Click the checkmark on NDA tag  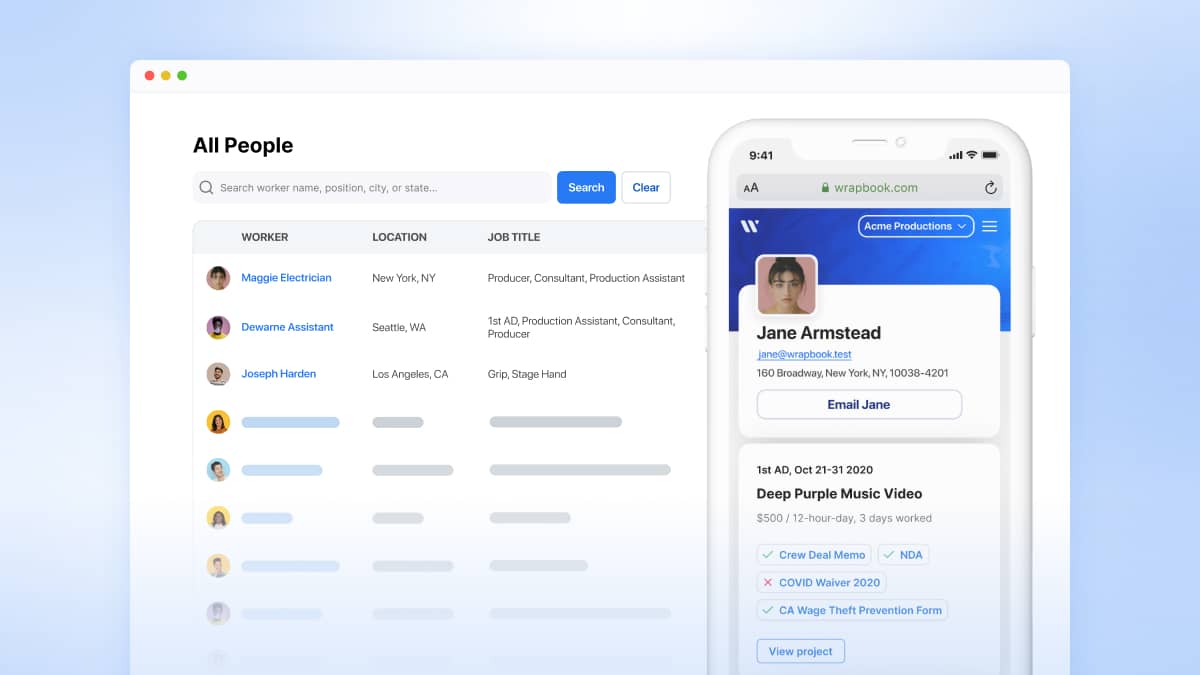[x=888, y=554]
